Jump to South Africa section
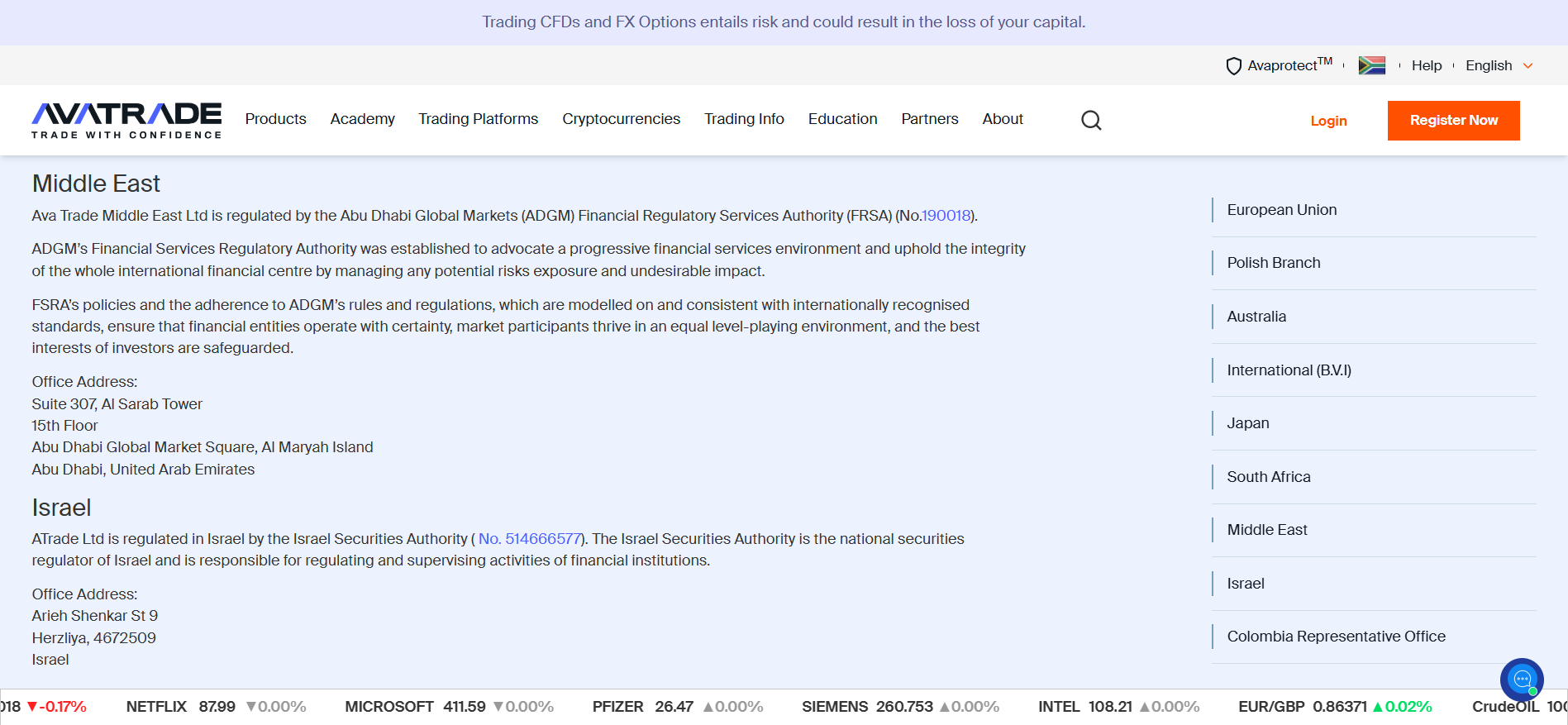This screenshot has height=725, width=1568. click(x=1269, y=477)
